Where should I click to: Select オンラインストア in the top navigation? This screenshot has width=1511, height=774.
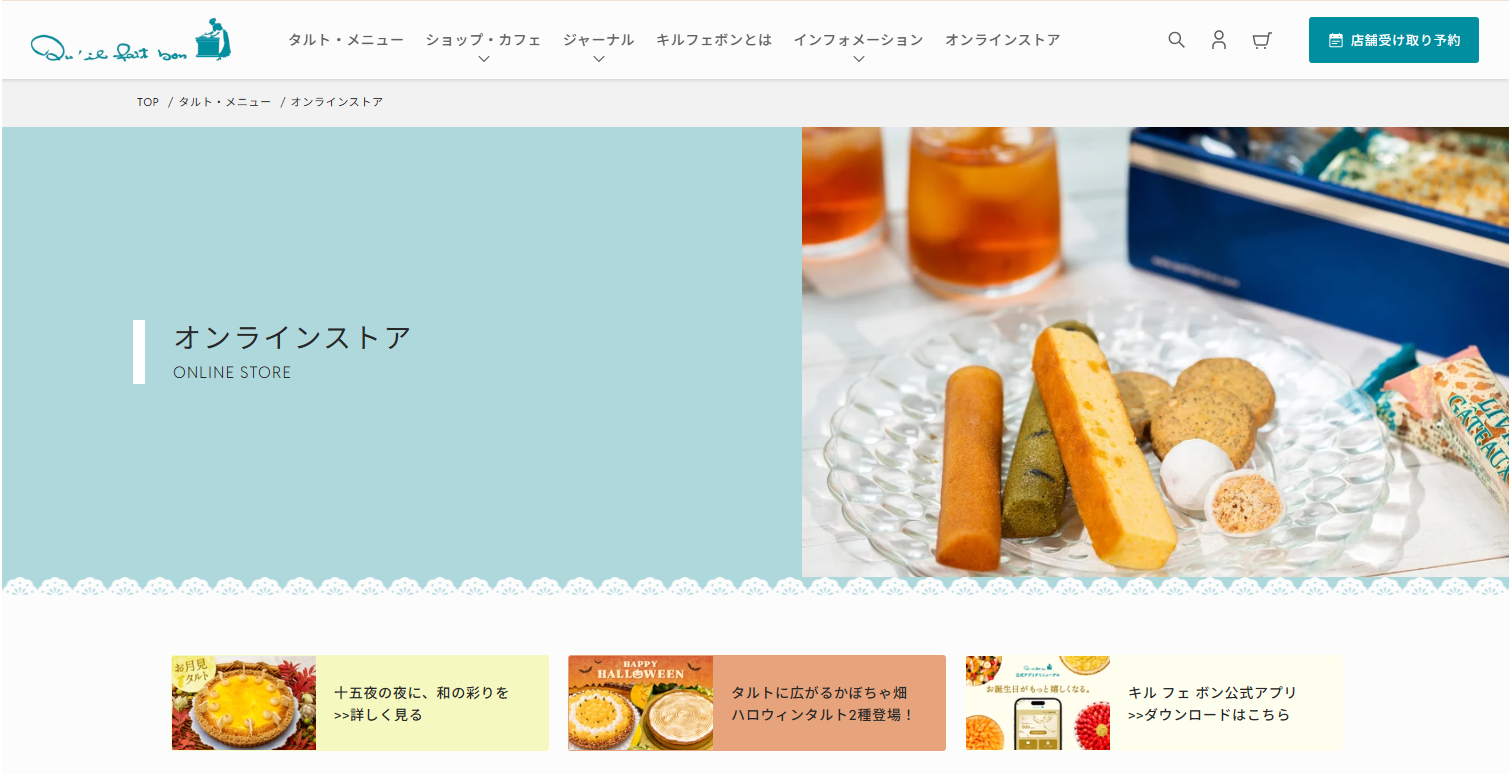[x=1002, y=40]
